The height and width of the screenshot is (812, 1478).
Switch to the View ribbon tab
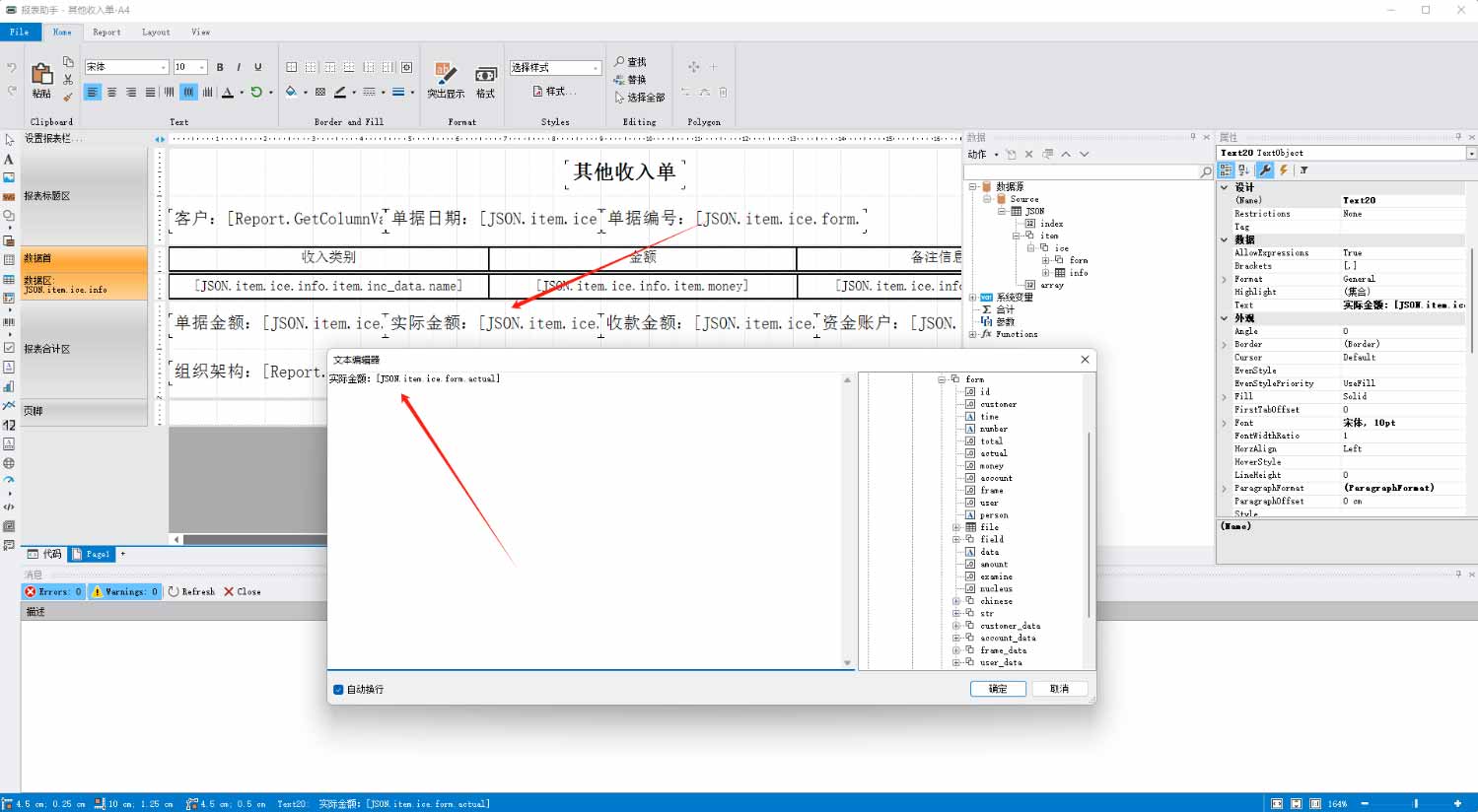coord(200,32)
